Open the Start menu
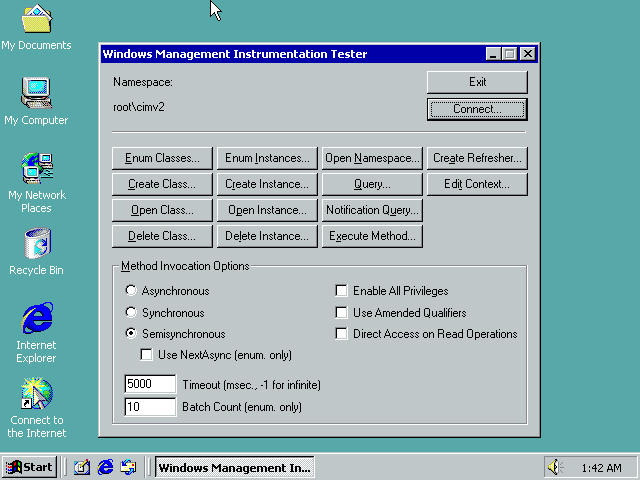The image size is (640, 480). tap(29, 467)
